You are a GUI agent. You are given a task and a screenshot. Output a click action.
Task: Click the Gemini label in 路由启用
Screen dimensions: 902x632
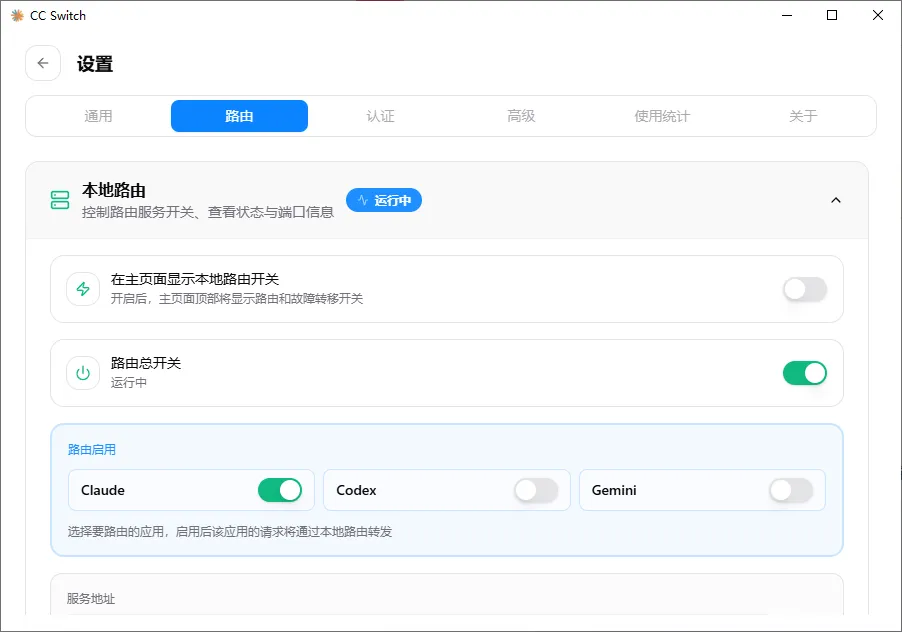pyautogui.click(x=614, y=491)
